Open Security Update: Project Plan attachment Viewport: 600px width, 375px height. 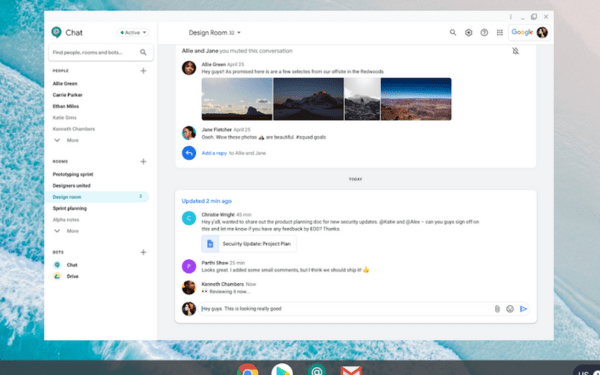click(249, 244)
